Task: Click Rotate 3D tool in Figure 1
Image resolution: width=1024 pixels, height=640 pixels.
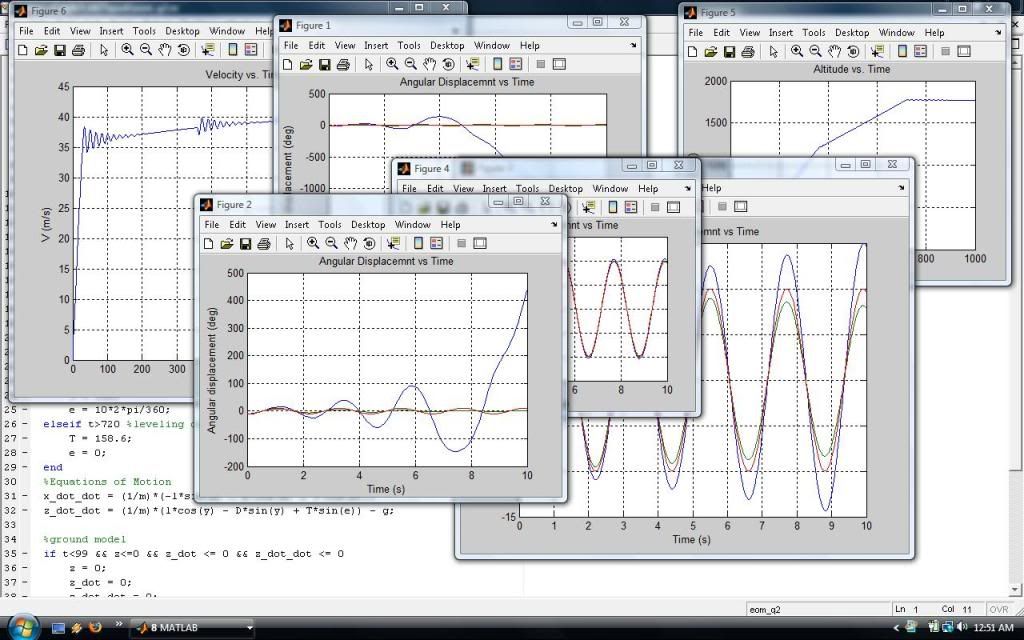Action: click(449, 65)
